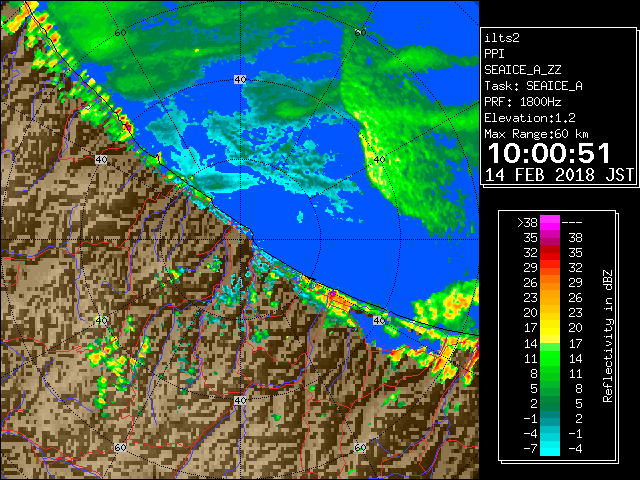Click the radar site name "ilts2"
640x480 pixels.
pyautogui.click(x=502, y=38)
